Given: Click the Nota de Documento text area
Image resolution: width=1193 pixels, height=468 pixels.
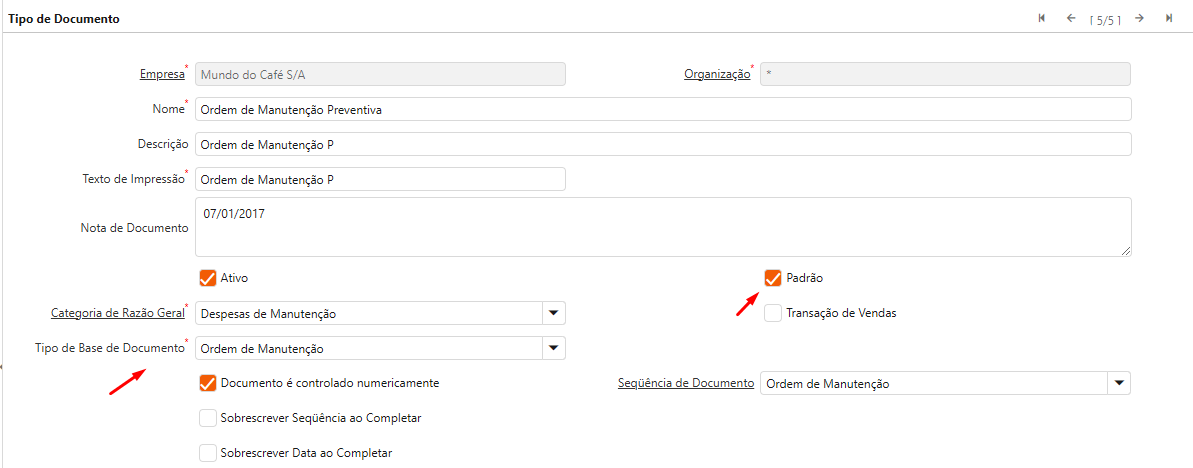Looking at the screenshot, I should point(662,227).
